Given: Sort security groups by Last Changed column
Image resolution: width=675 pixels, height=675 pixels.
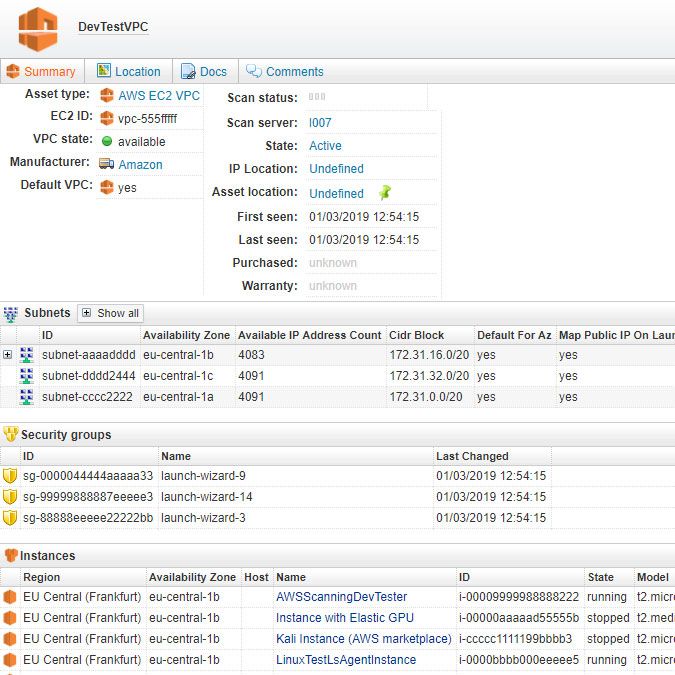Looking at the screenshot, I should click(472, 456).
